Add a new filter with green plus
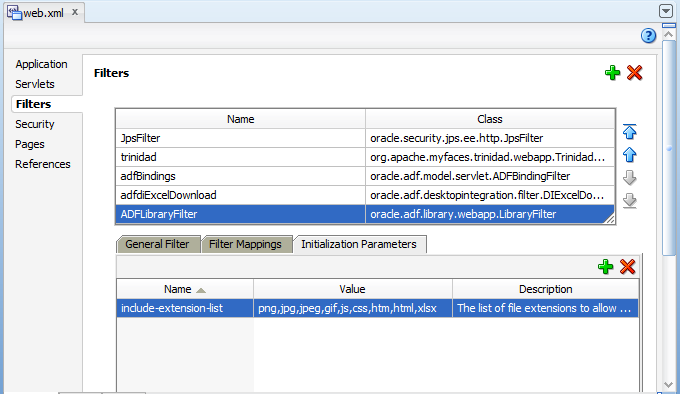Viewport: 680px width, 394px height. coord(612,73)
